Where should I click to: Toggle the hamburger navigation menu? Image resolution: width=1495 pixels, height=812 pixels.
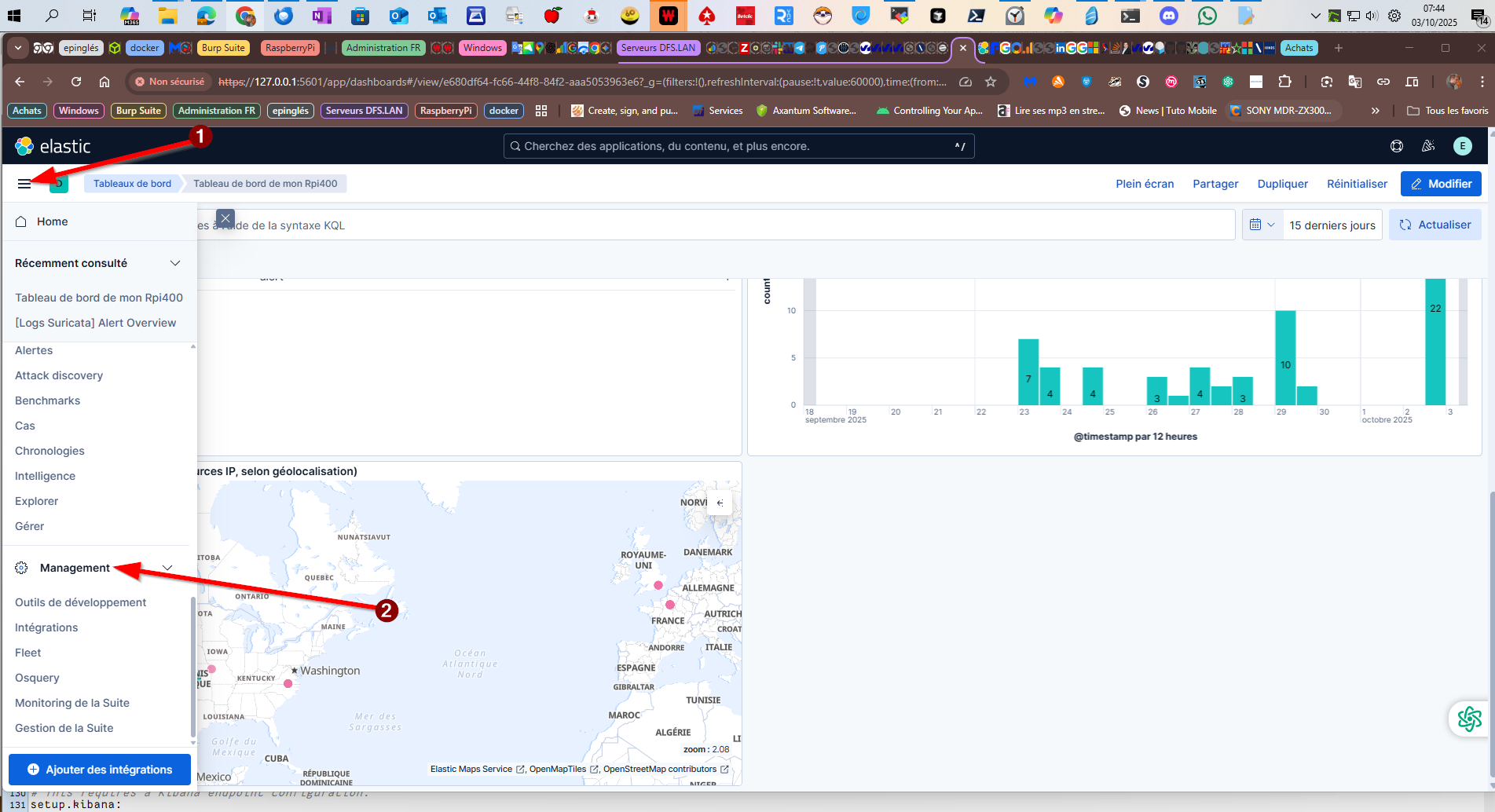[x=24, y=184]
